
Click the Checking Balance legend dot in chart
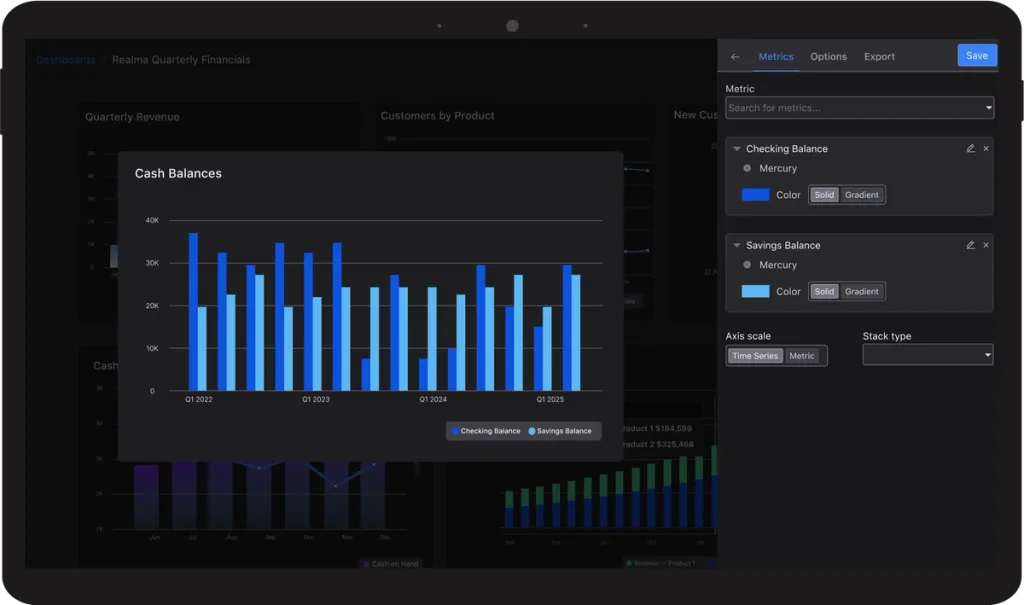[455, 431]
